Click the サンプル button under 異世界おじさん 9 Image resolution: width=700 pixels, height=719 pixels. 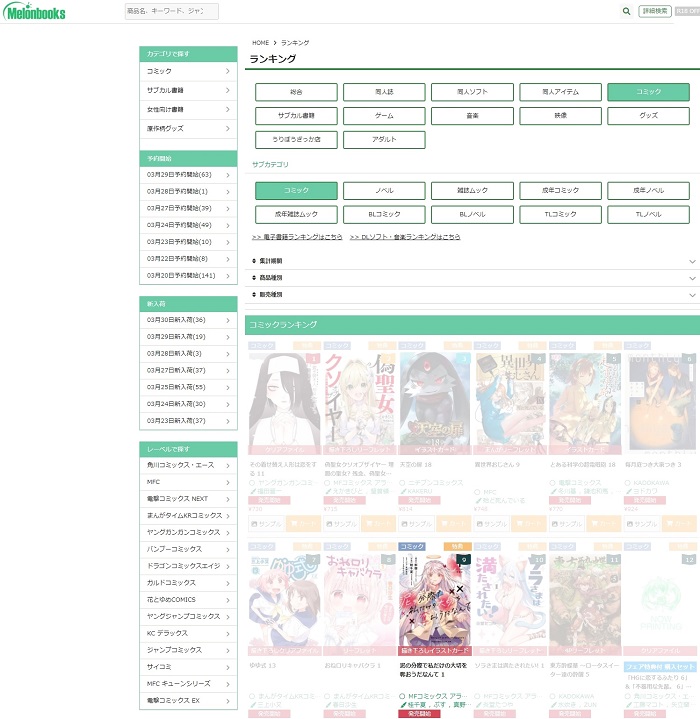[x=492, y=524]
